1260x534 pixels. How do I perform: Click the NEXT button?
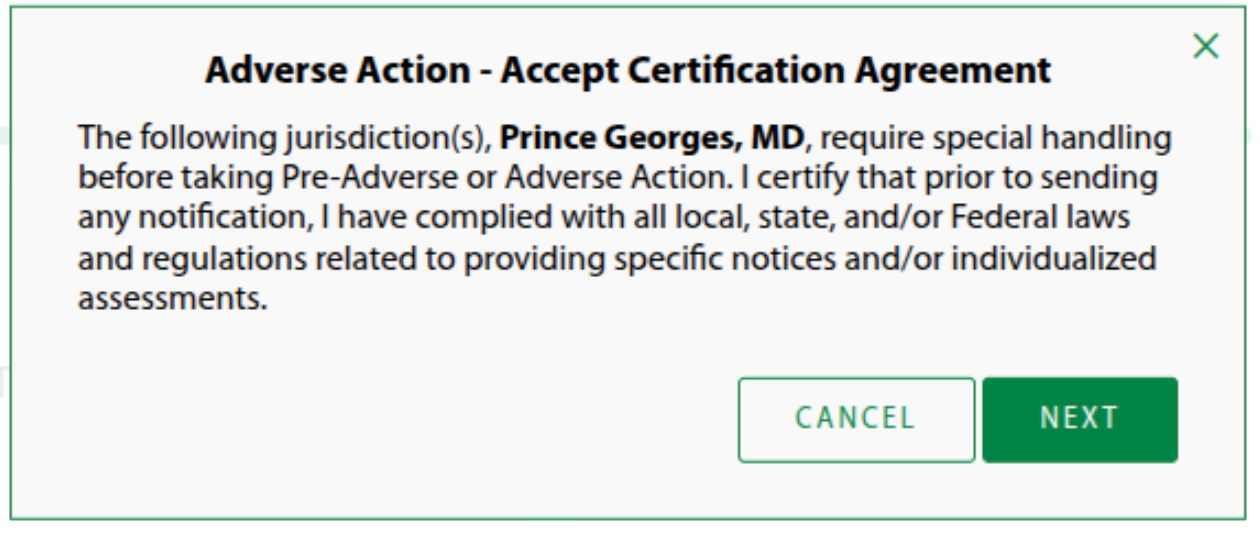pos(1079,419)
